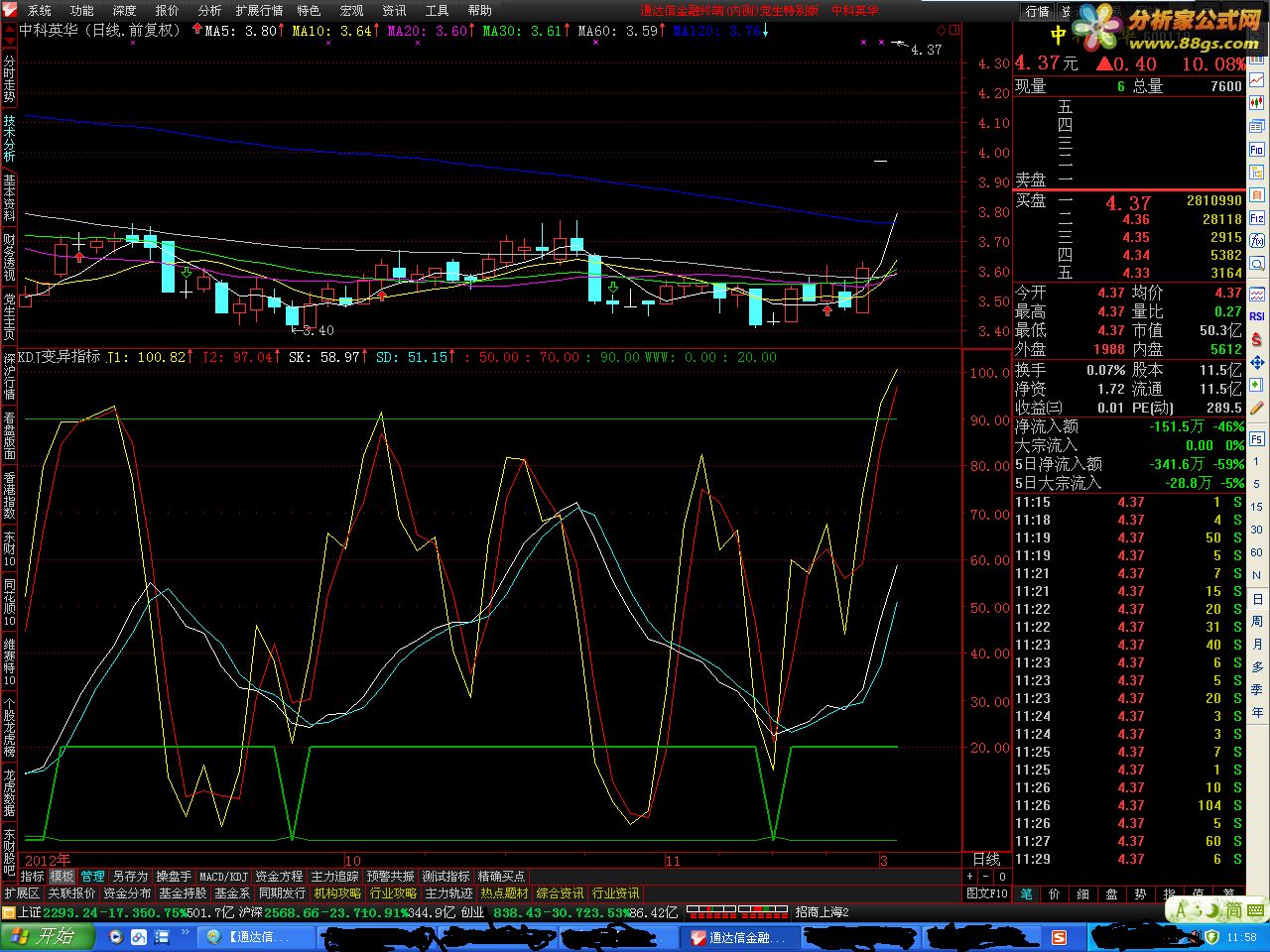Select the 笔 tick tab
The image size is (1270, 952).
[1026, 894]
